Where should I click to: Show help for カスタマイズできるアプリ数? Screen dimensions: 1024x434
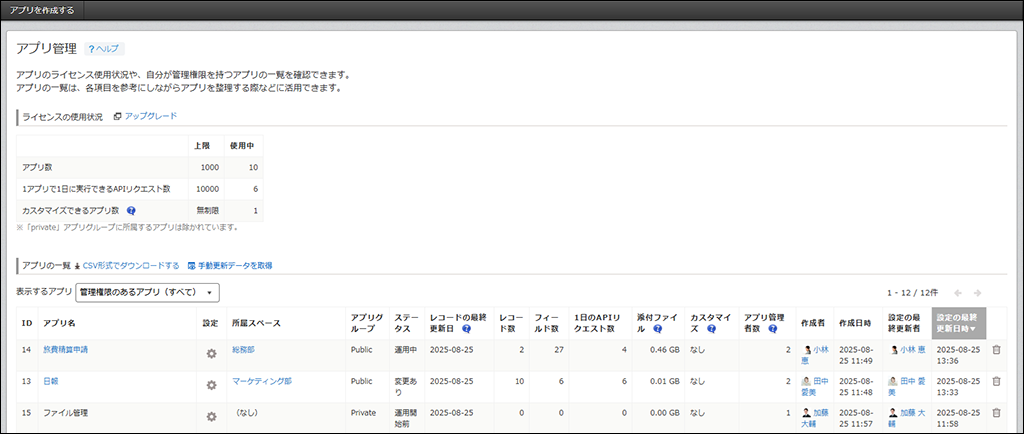[131, 211]
